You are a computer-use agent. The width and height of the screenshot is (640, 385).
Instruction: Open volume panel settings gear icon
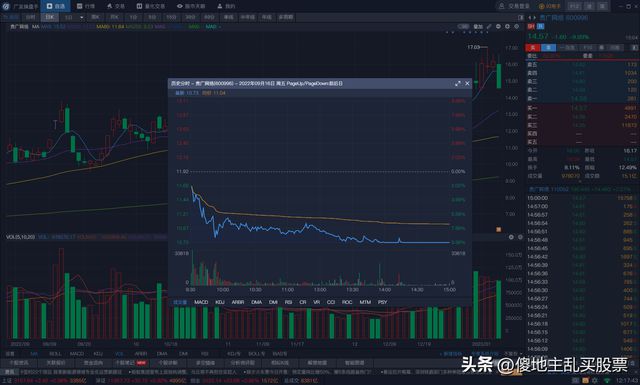pos(511,237)
